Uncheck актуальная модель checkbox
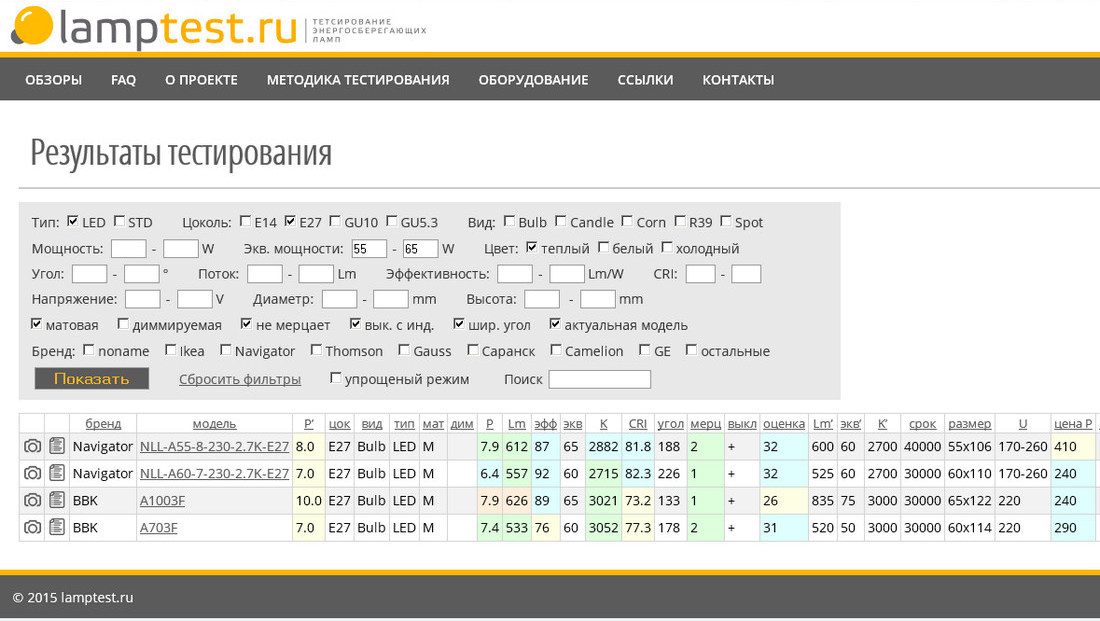The image size is (1100, 621). [555, 323]
